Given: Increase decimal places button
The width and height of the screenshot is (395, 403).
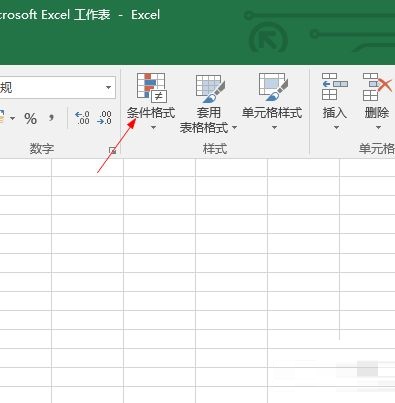Looking at the screenshot, I should coord(82,118).
